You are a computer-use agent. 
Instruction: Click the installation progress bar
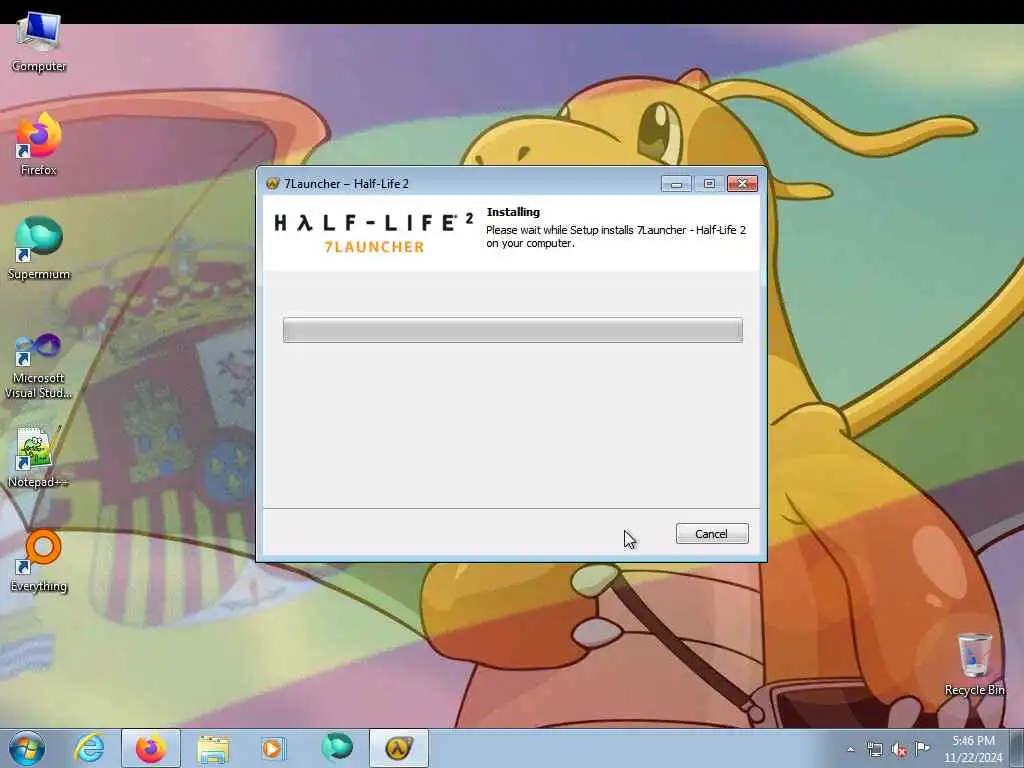point(513,330)
